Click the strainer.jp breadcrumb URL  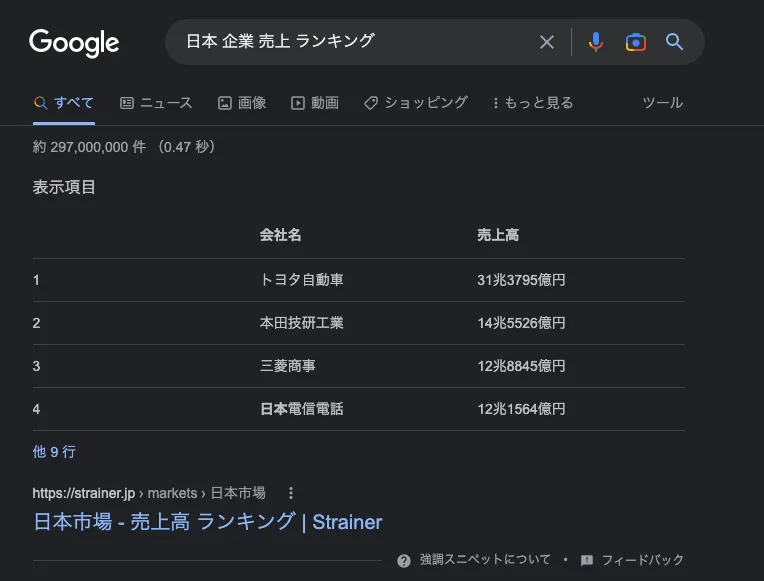[149, 493]
